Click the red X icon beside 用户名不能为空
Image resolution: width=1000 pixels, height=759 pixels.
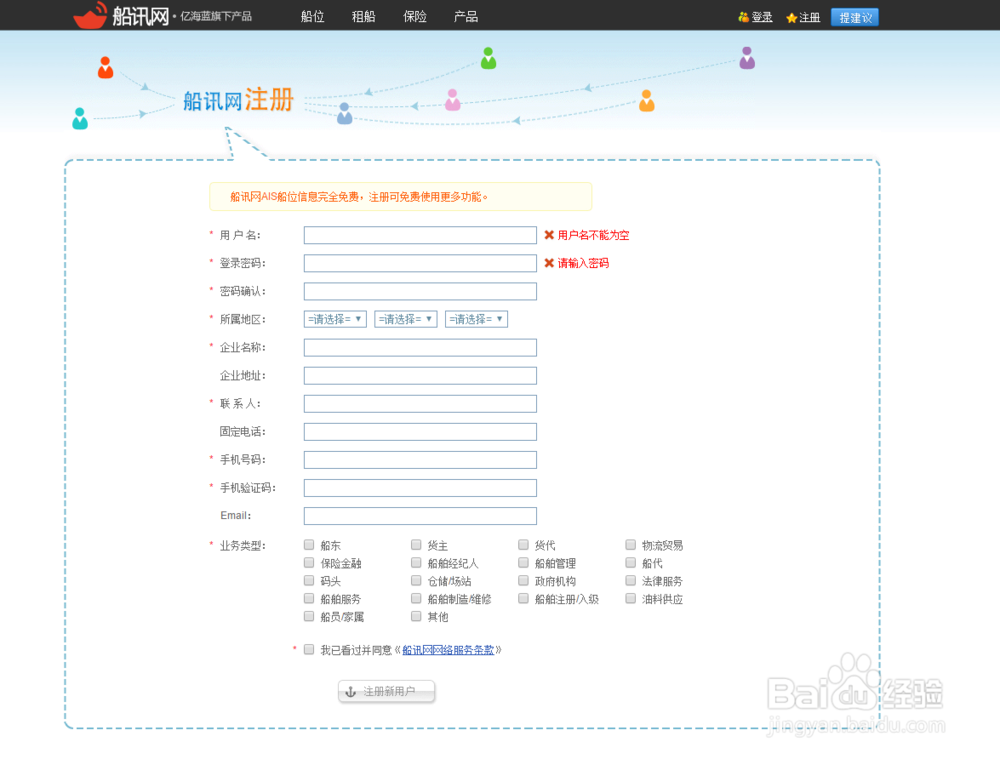pyautogui.click(x=548, y=235)
